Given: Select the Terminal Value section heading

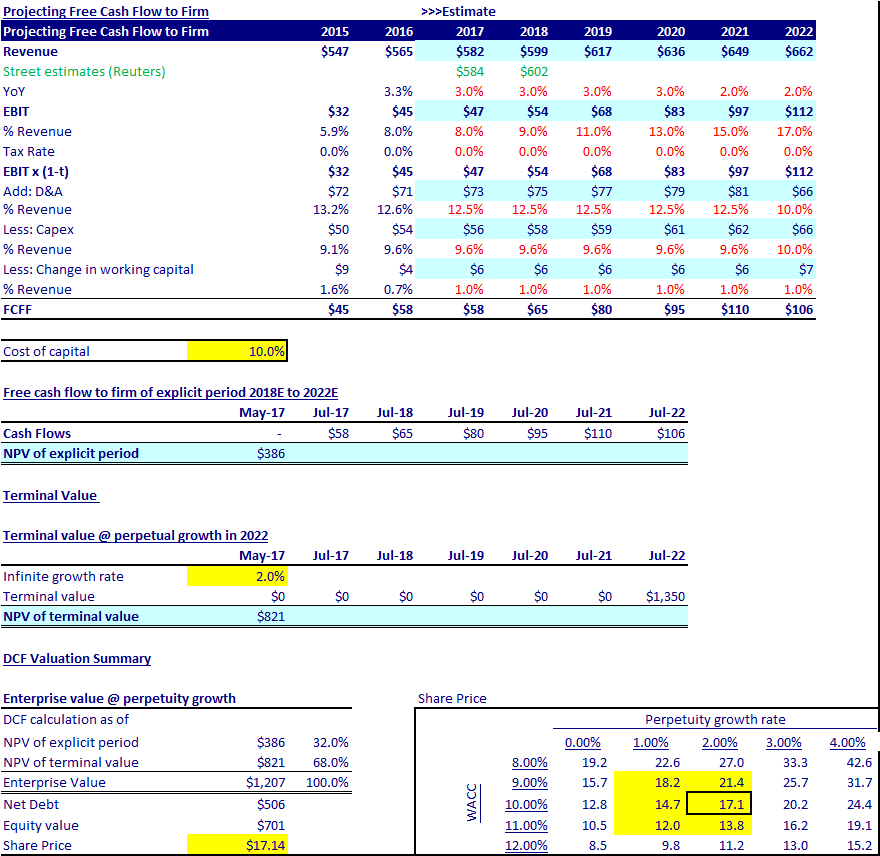Looking at the screenshot, I should (50, 495).
